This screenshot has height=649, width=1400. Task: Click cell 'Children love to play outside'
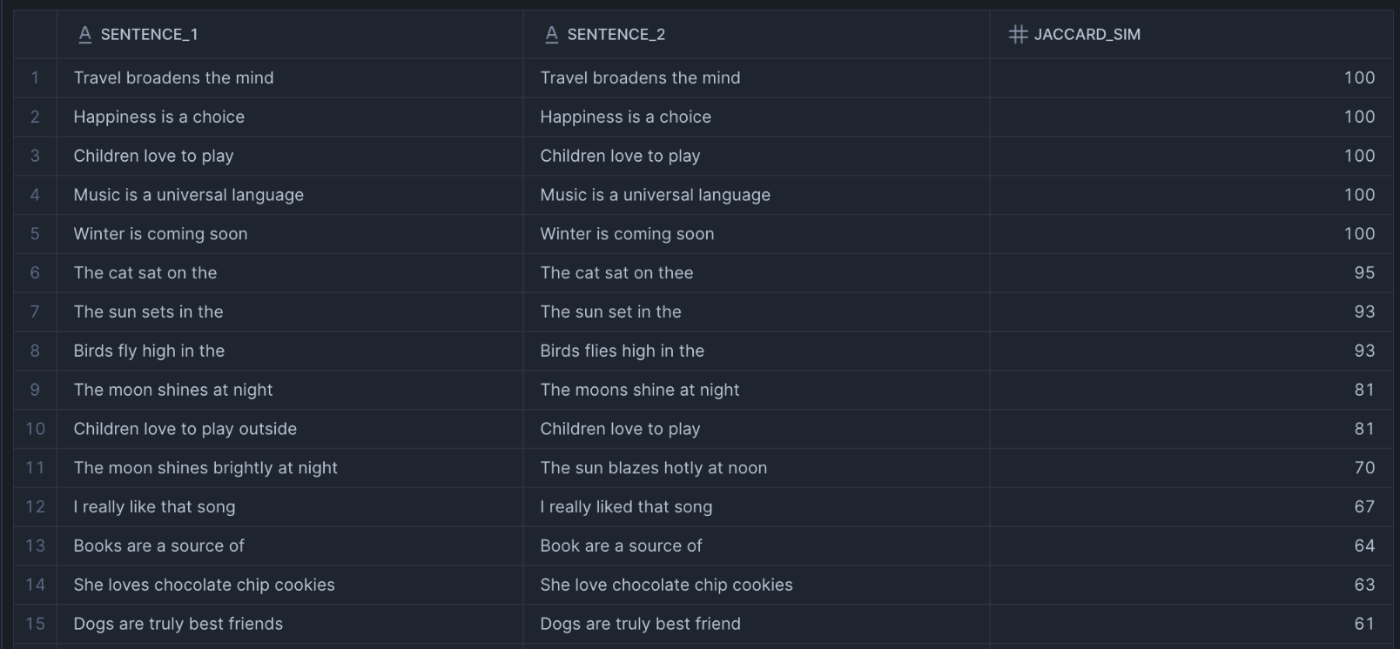[185, 429]
